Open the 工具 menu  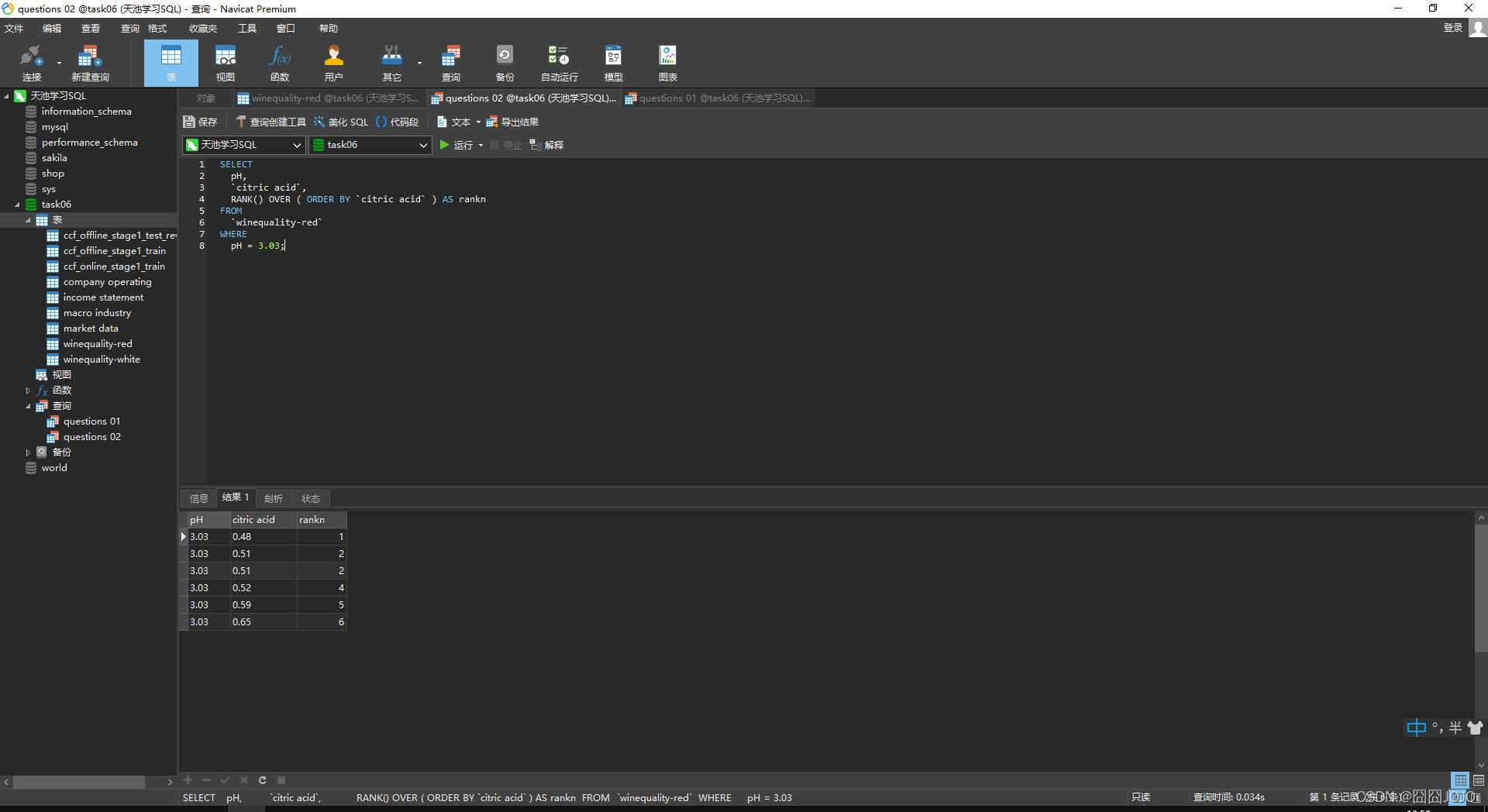247,29
